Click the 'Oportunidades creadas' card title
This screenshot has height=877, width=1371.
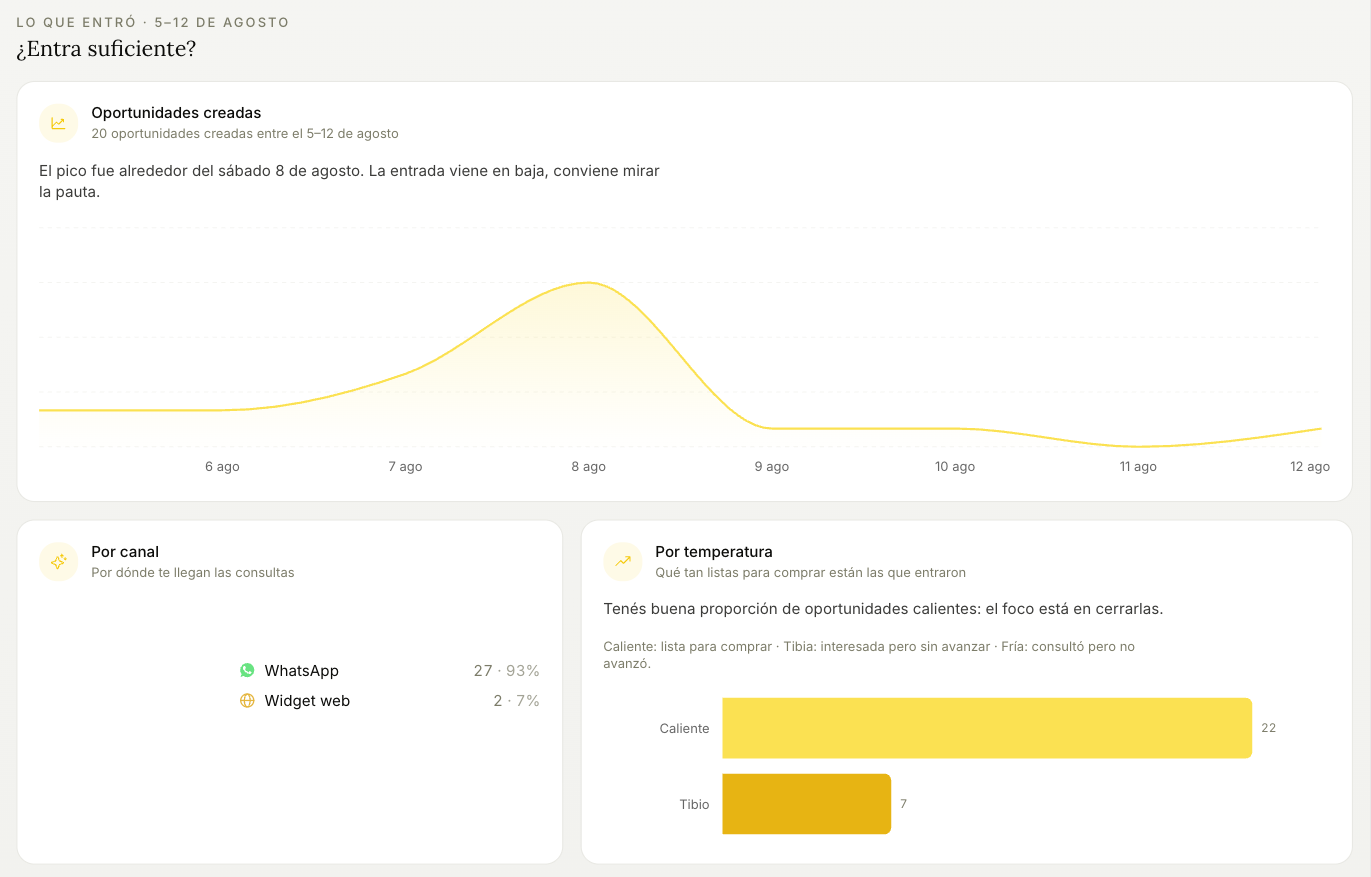[176, 113]
